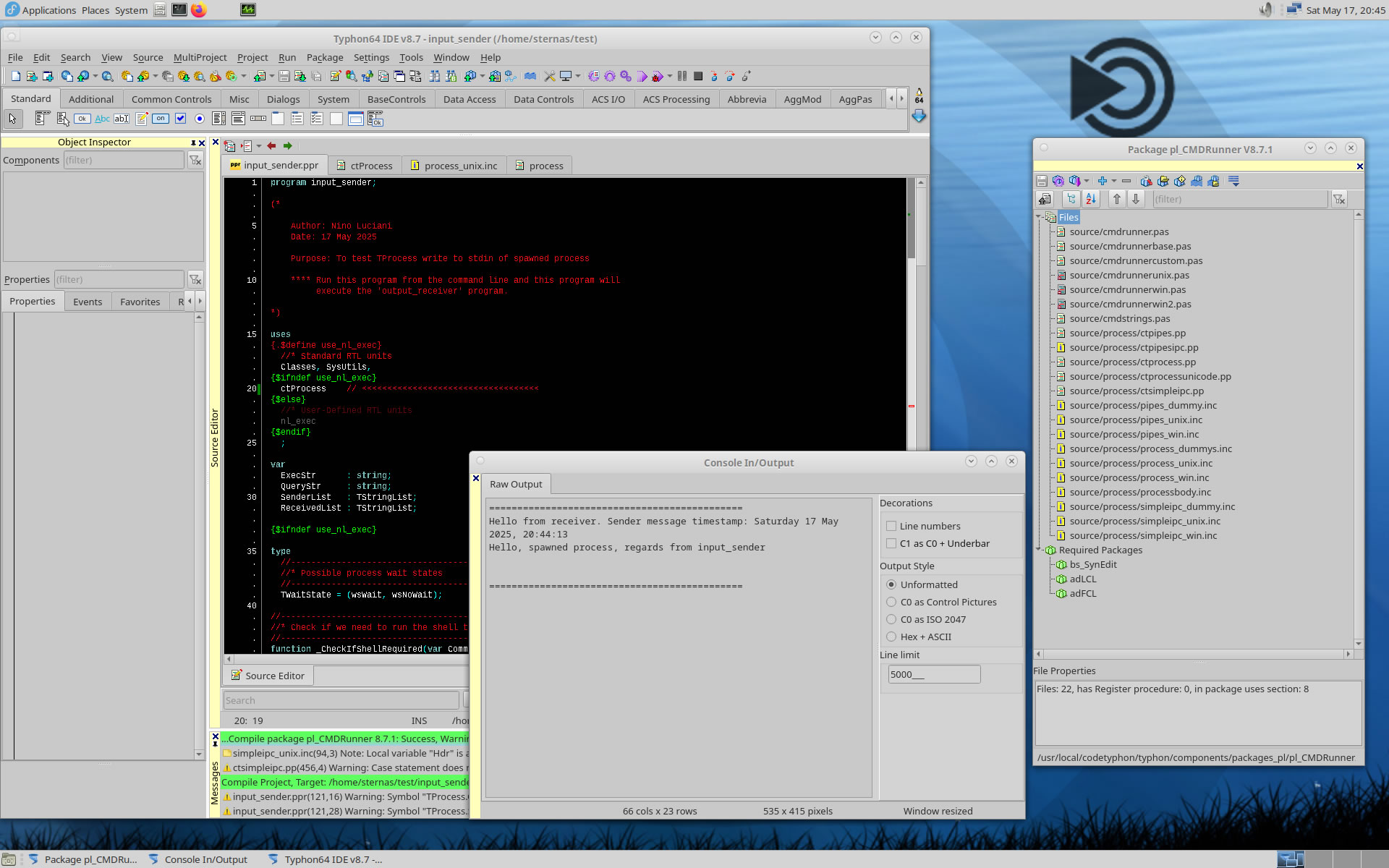
Task: Open the Package menu in the IDE menu bar
Action: coord(325,57)
